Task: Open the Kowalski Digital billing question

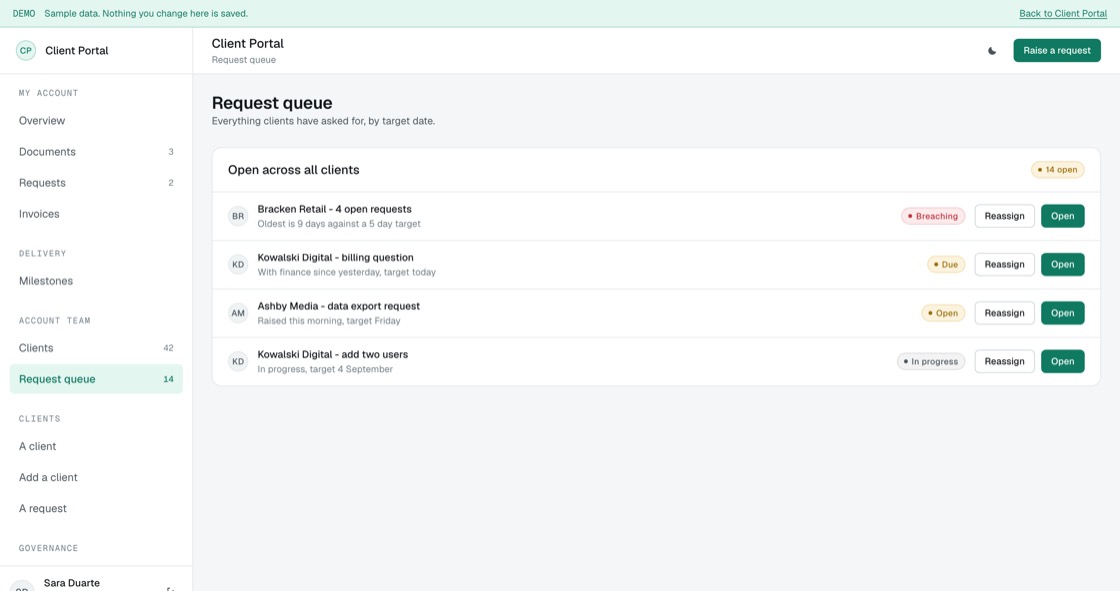Action: [1062, 264]
